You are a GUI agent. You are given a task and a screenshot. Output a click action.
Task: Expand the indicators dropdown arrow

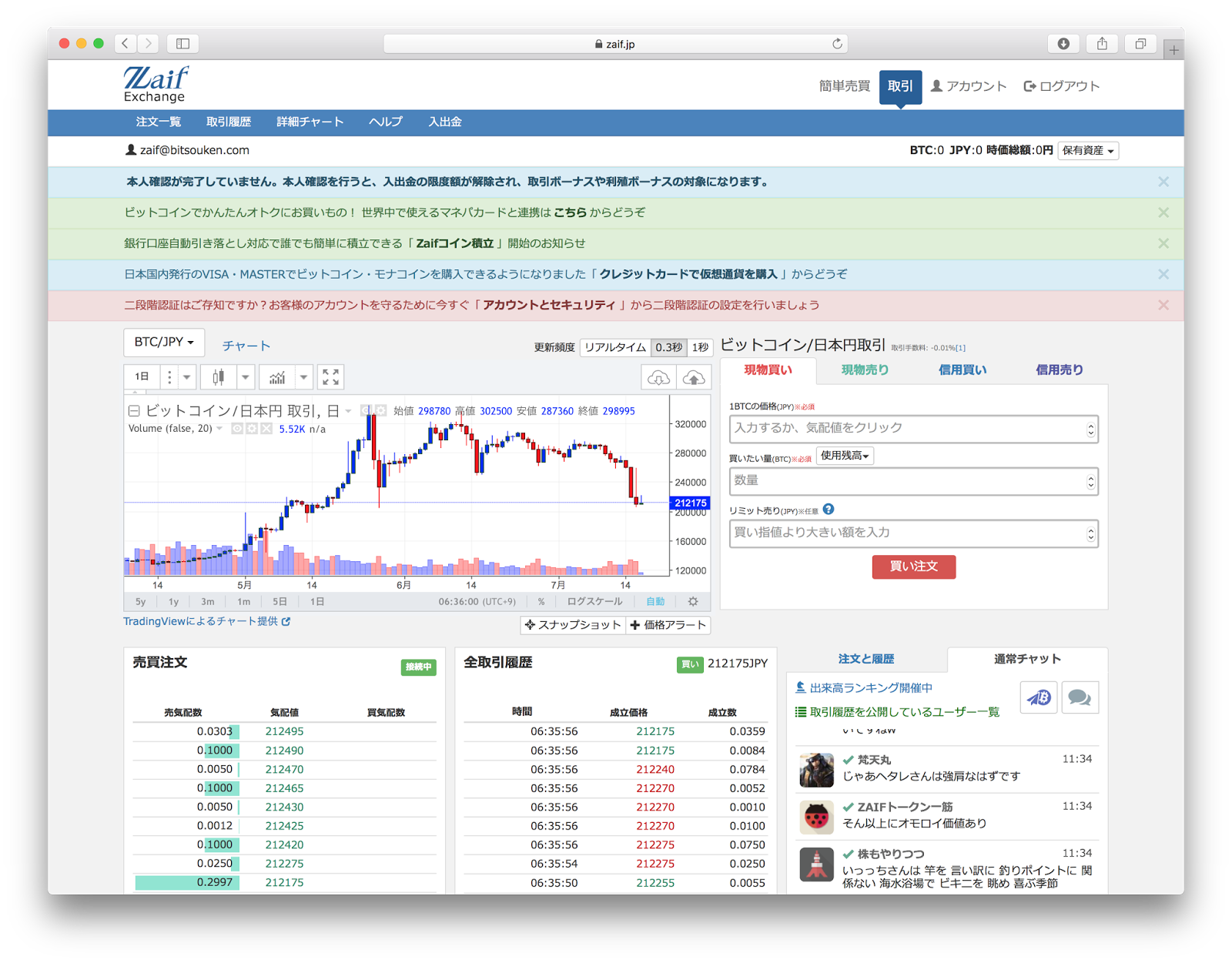point(304,377)
